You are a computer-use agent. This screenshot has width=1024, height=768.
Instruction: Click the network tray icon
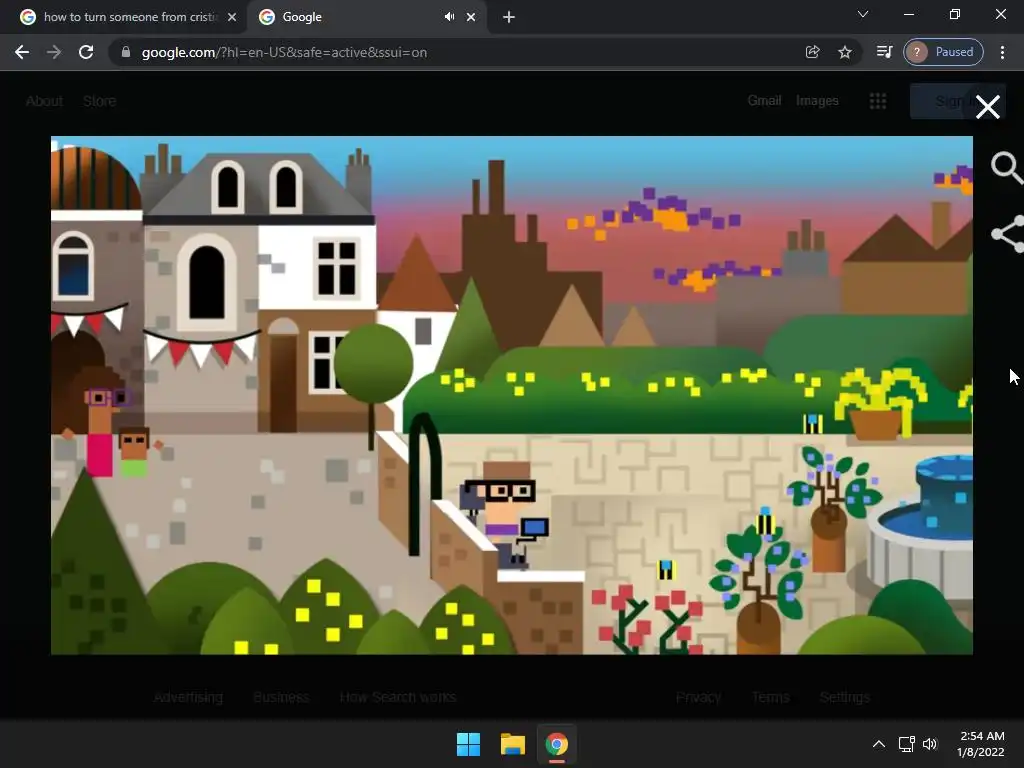pos(906,744)
